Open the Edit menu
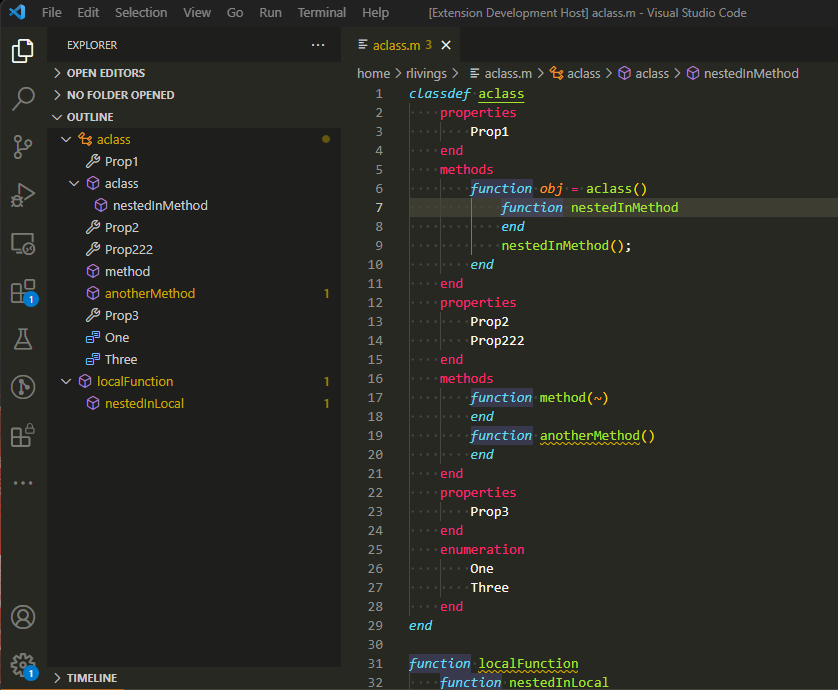Image resolution: width=838 pixels, height=690 pixels. (x=88, y=12)
